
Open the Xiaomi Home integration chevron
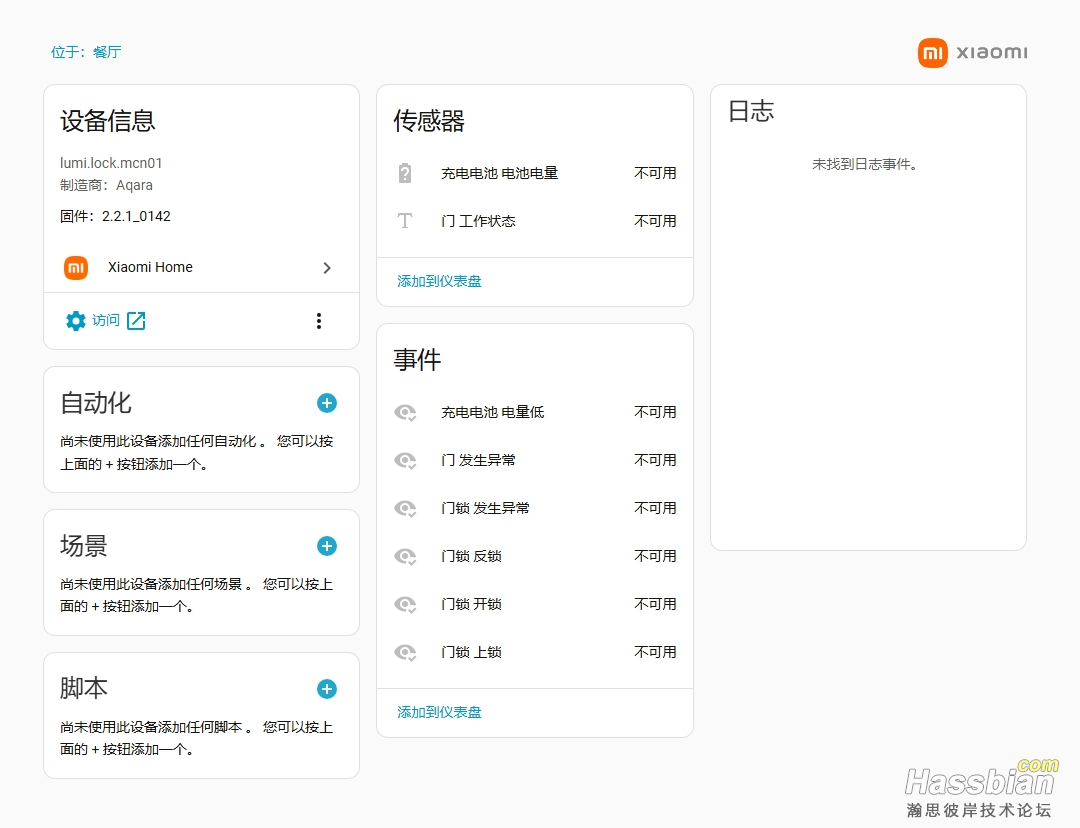click(x=327, y=268)
